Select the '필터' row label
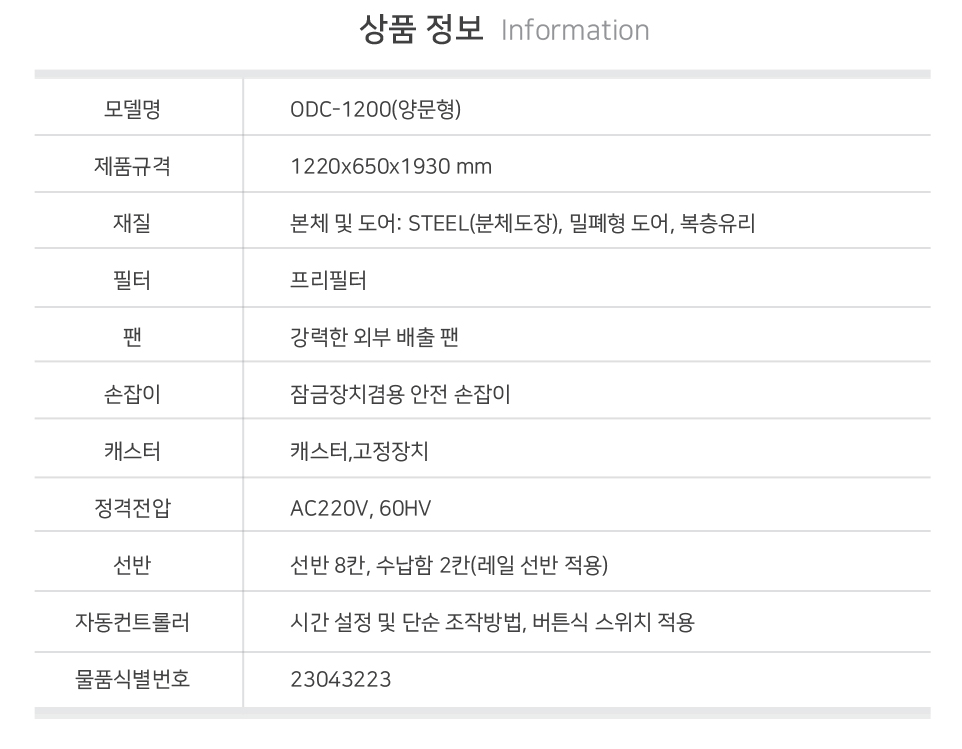The height and width of the screenshot is (749, 962). [x=131, y=280]
